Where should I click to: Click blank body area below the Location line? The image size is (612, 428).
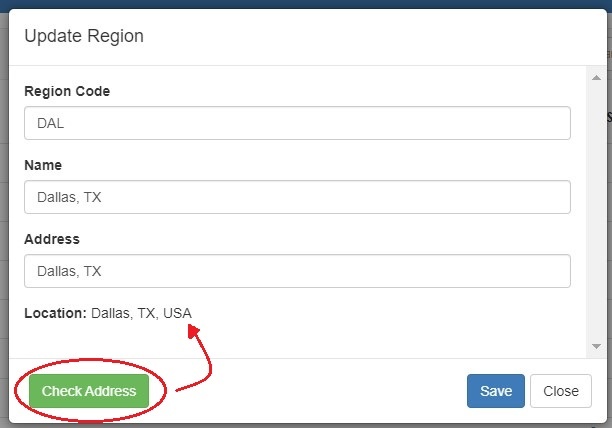tap(300, 340)
